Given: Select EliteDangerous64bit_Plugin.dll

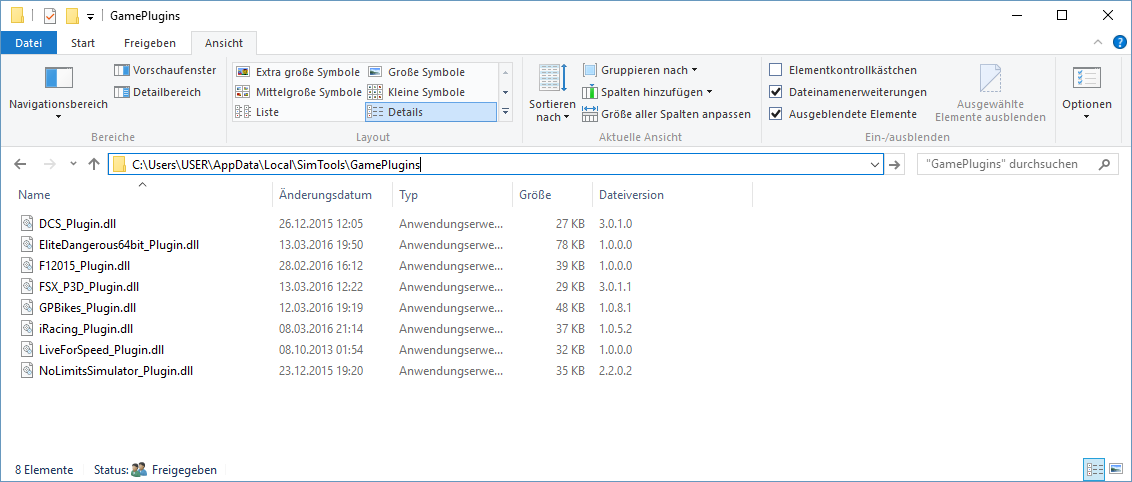Looking at the screenshot, I should point(119,245).
